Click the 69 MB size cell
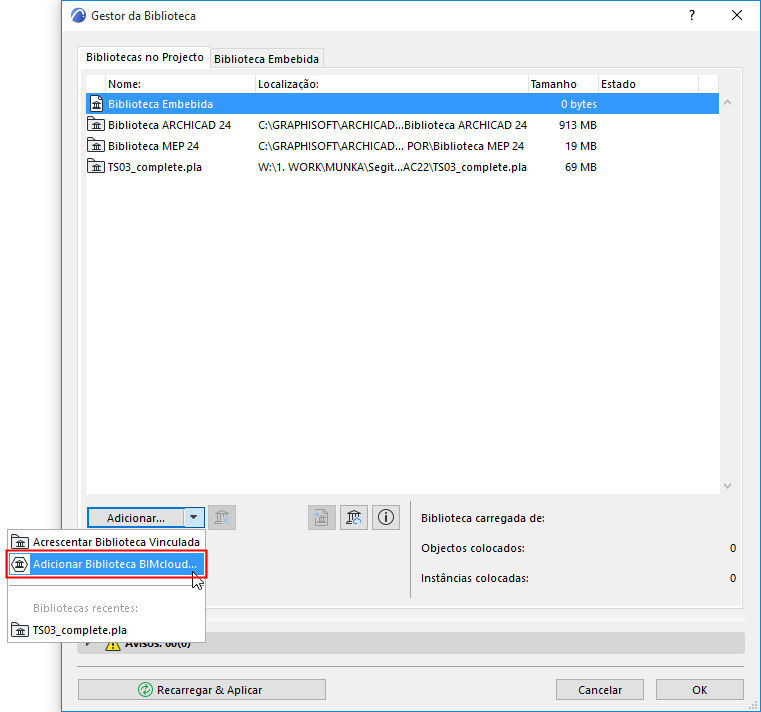 pyautogui.click(x=581, y=167)
